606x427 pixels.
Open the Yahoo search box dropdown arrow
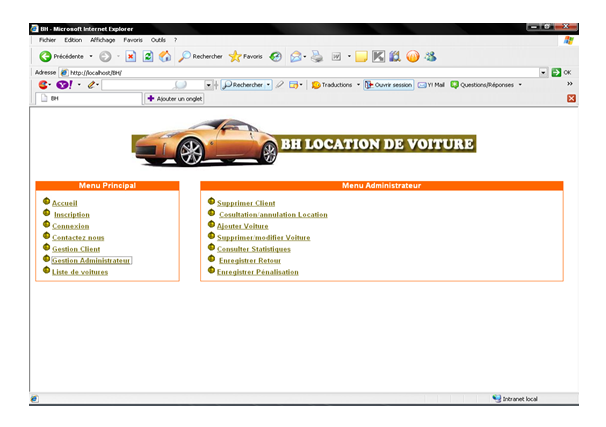(x=208, y=85)
